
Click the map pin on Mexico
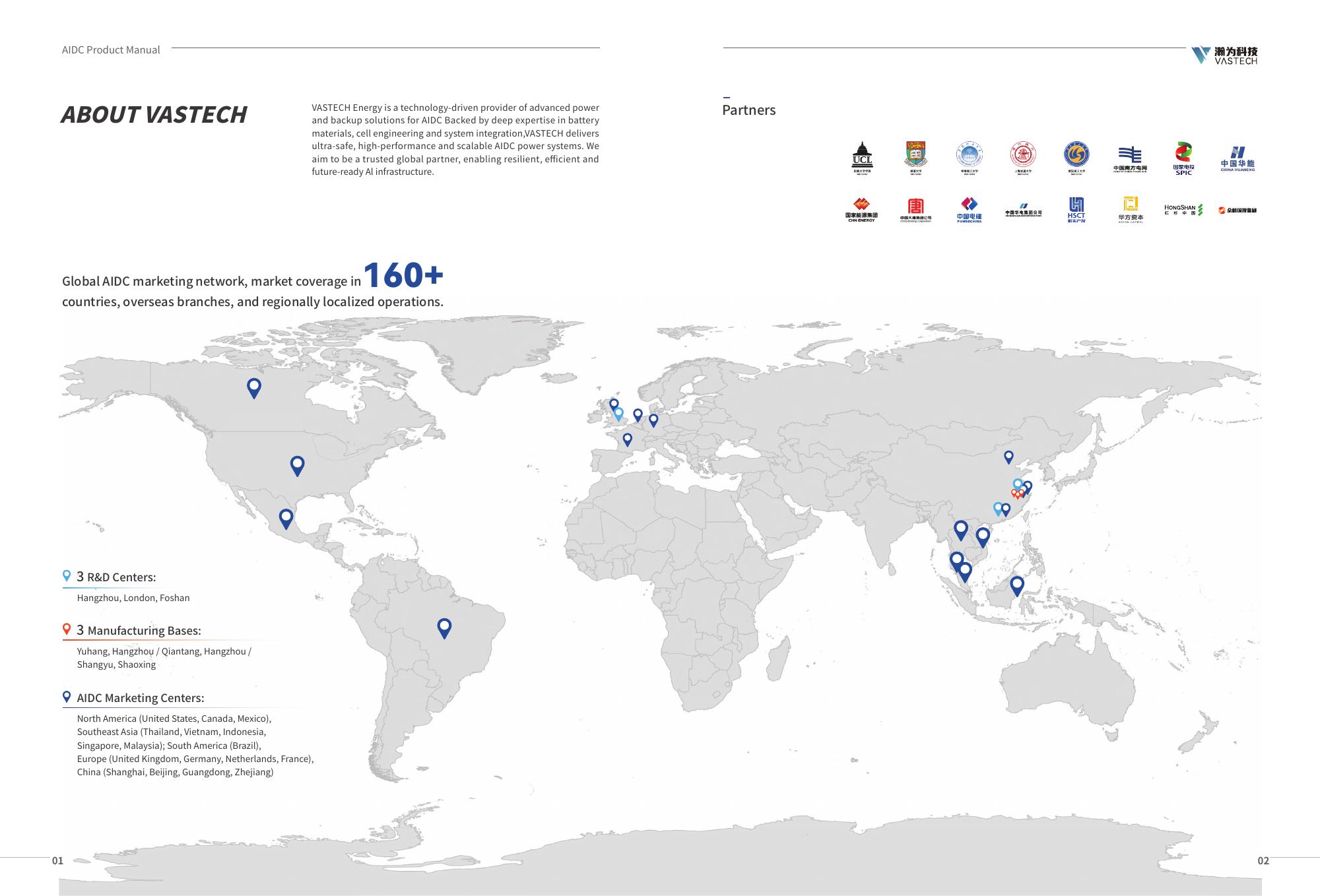pyautogui.click(x=286, y=519)
